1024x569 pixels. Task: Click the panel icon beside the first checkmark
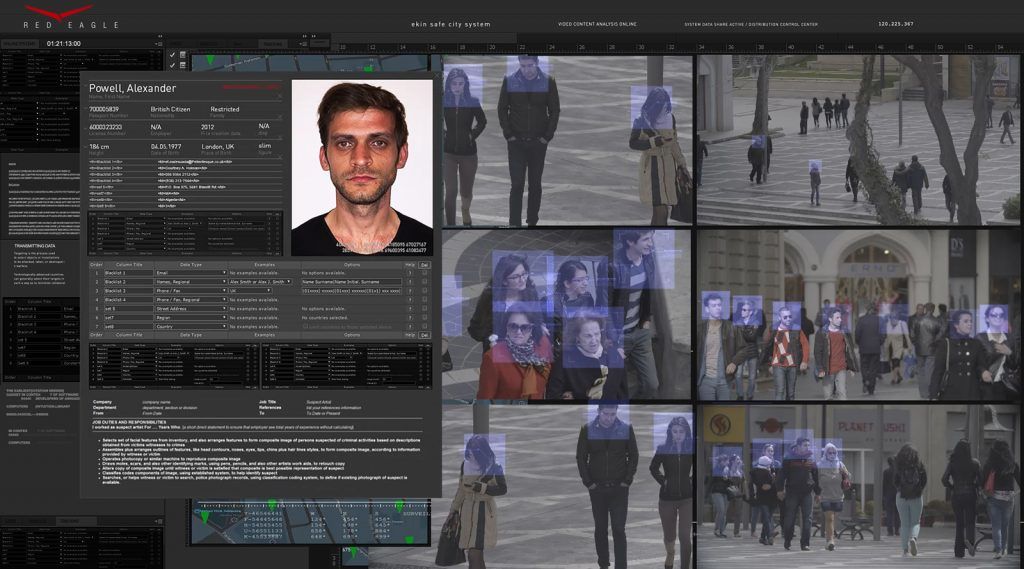(181, 54)
